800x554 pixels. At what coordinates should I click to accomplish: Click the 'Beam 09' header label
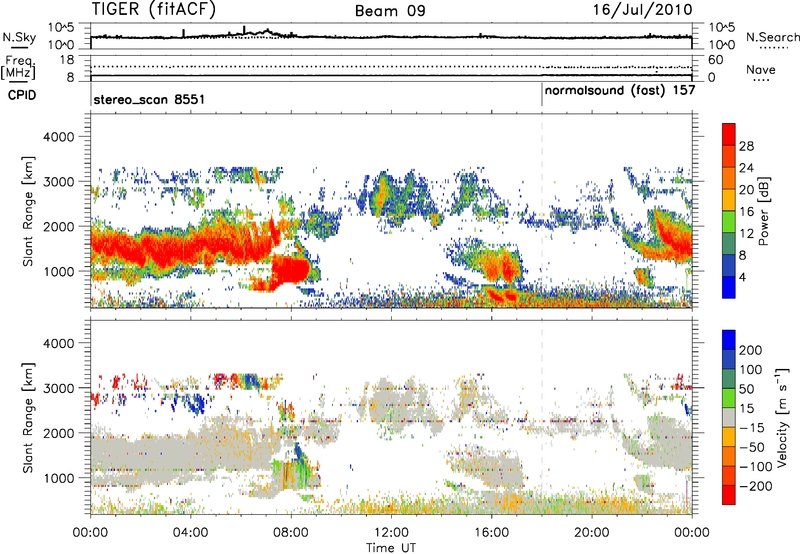click(390, 11)
